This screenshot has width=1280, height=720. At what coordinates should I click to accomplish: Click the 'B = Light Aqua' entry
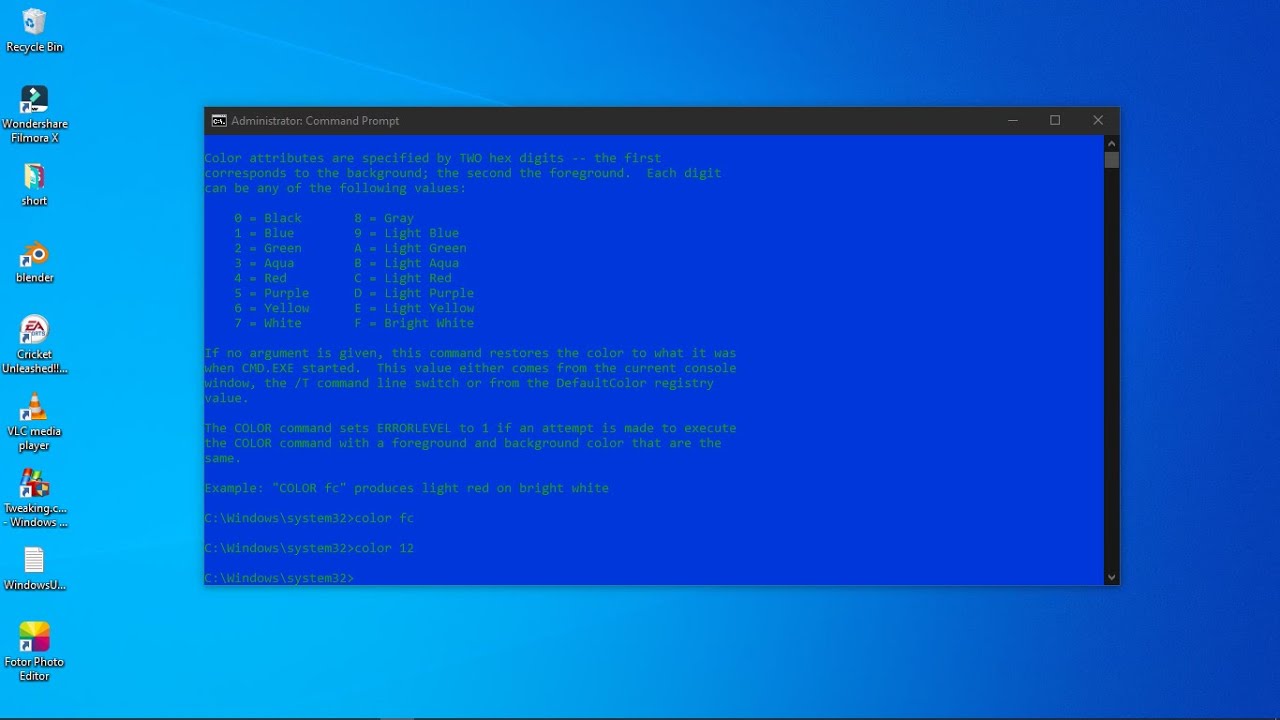pyautogui.click(x=407, y=263)
